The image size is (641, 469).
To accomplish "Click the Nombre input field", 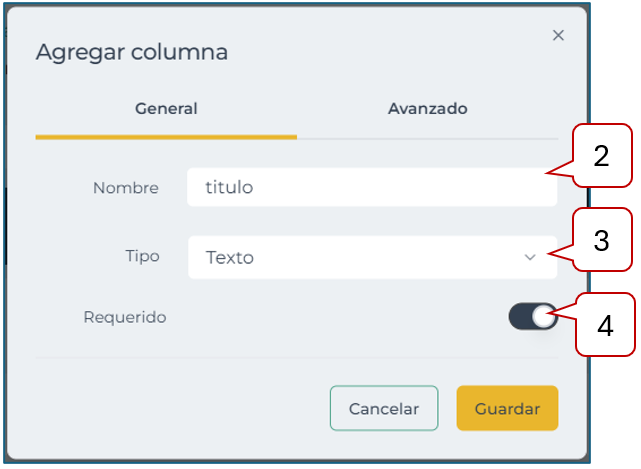I will 371,187.
